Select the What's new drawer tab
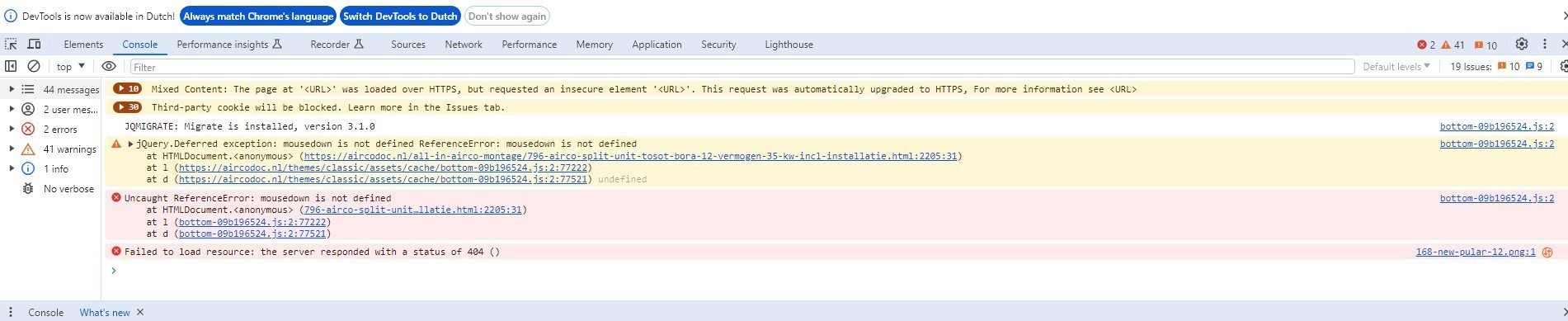Screen dimensions: 1568x321 [104, 312]
